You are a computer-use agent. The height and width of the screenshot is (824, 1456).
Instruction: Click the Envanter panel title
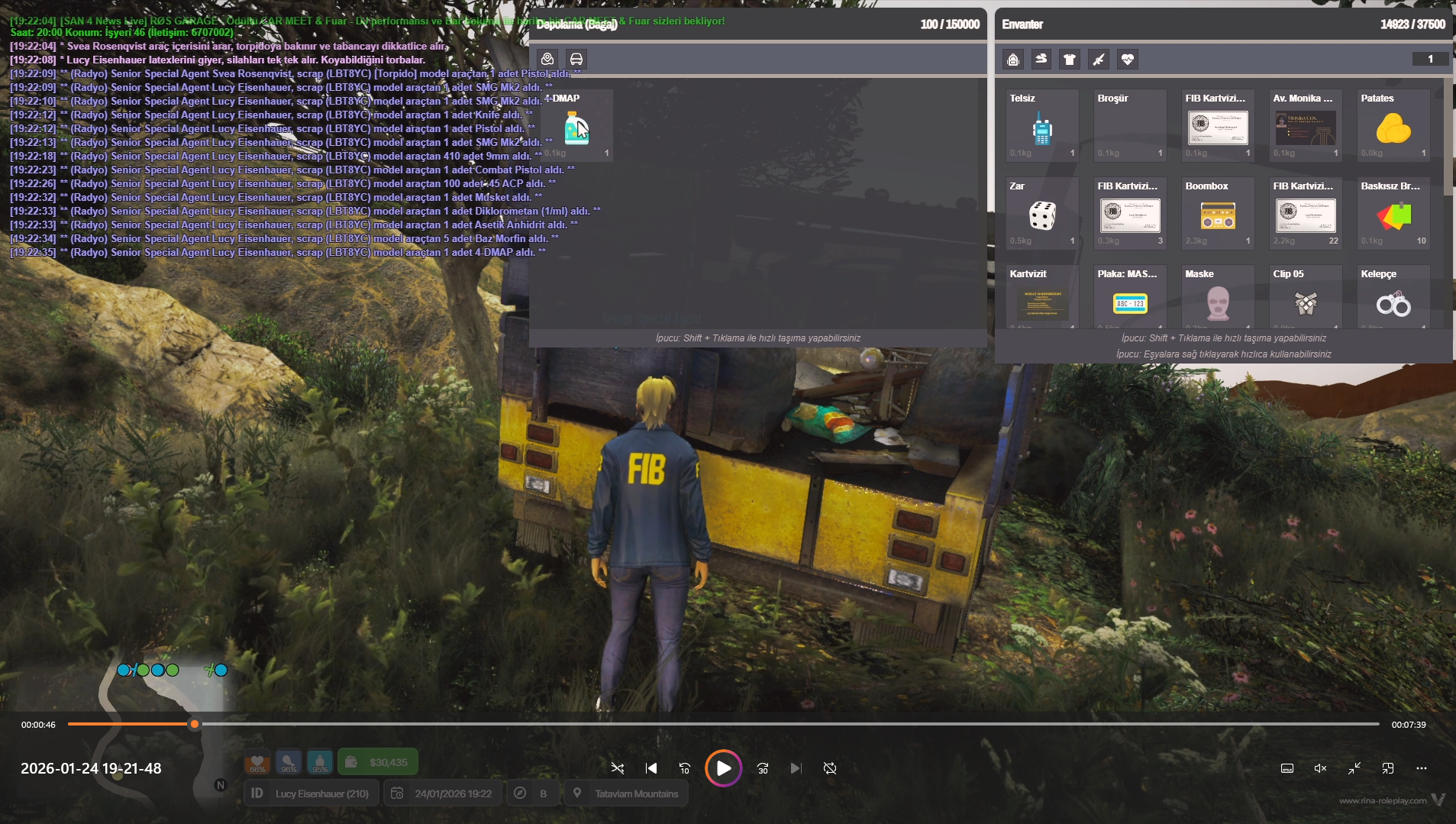[x=1022, y=24]
